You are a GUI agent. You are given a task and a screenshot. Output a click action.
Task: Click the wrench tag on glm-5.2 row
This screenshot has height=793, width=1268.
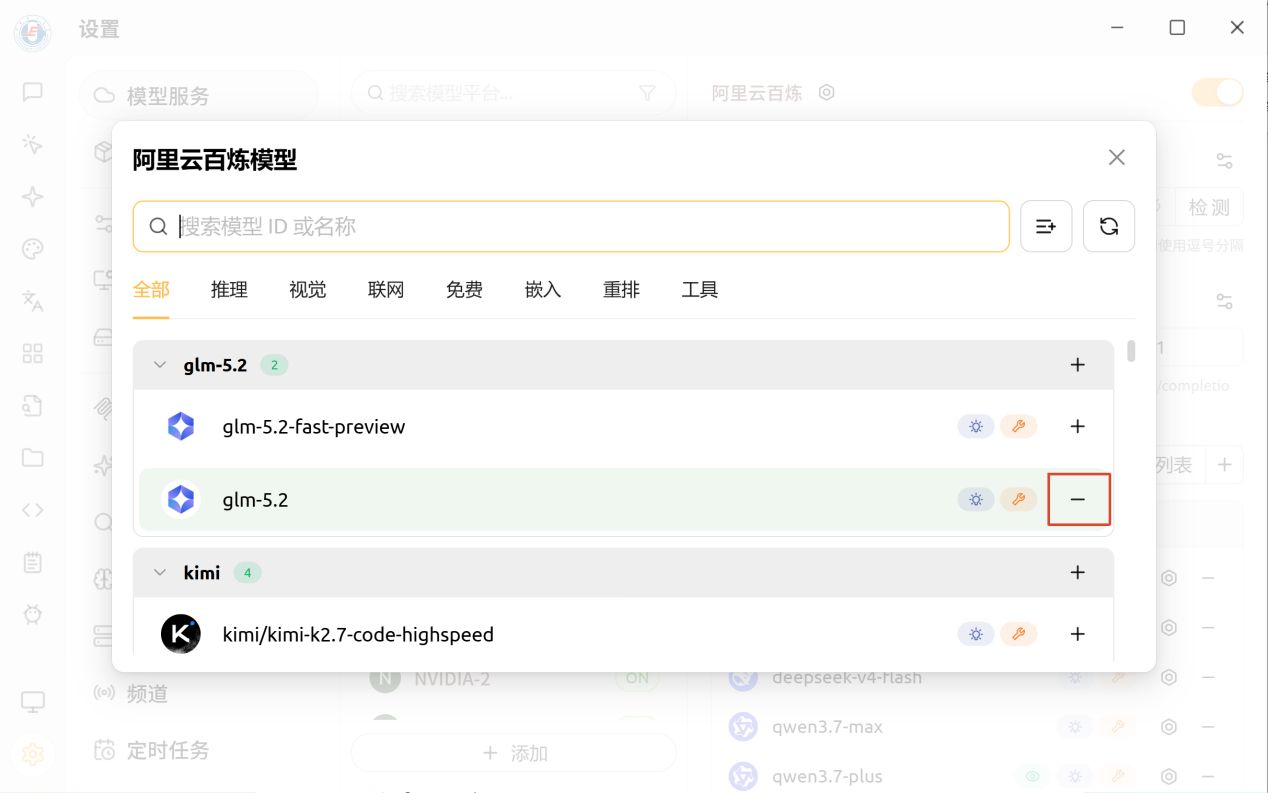[1019, 500]
